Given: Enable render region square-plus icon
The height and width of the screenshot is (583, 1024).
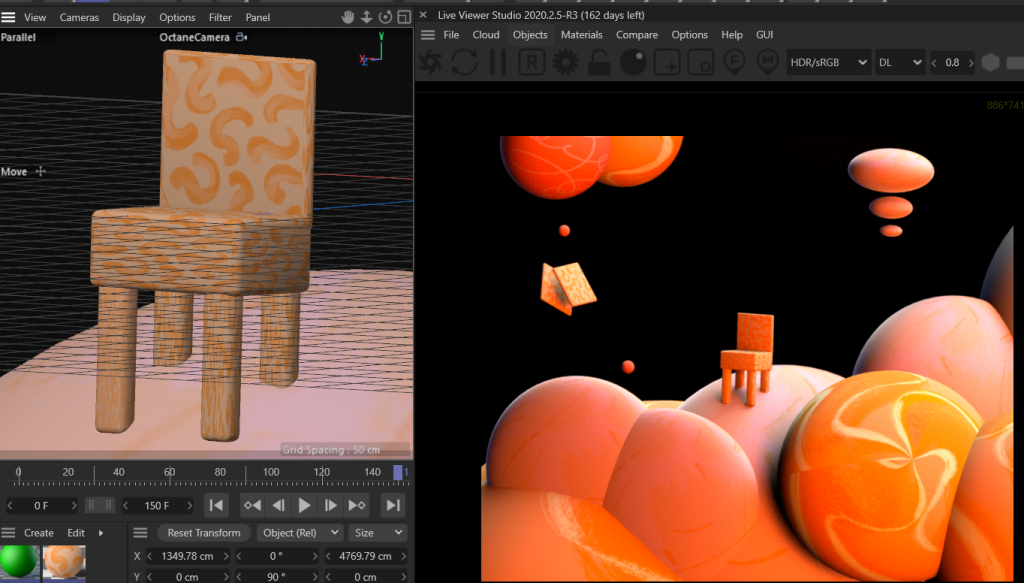Looking at the screenshot, I should 667,63.
